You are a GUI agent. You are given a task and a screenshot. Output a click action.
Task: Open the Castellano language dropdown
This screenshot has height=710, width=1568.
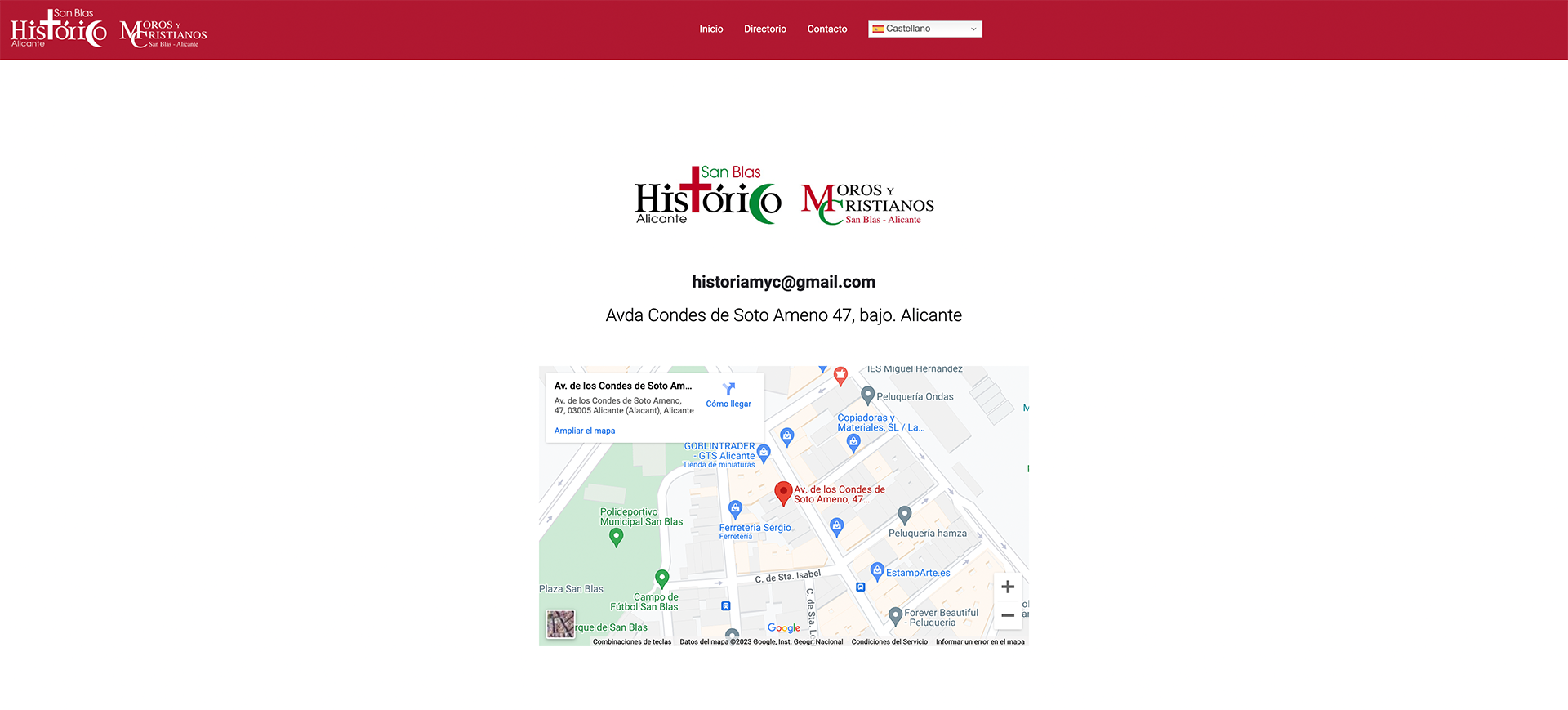point(925,29)
